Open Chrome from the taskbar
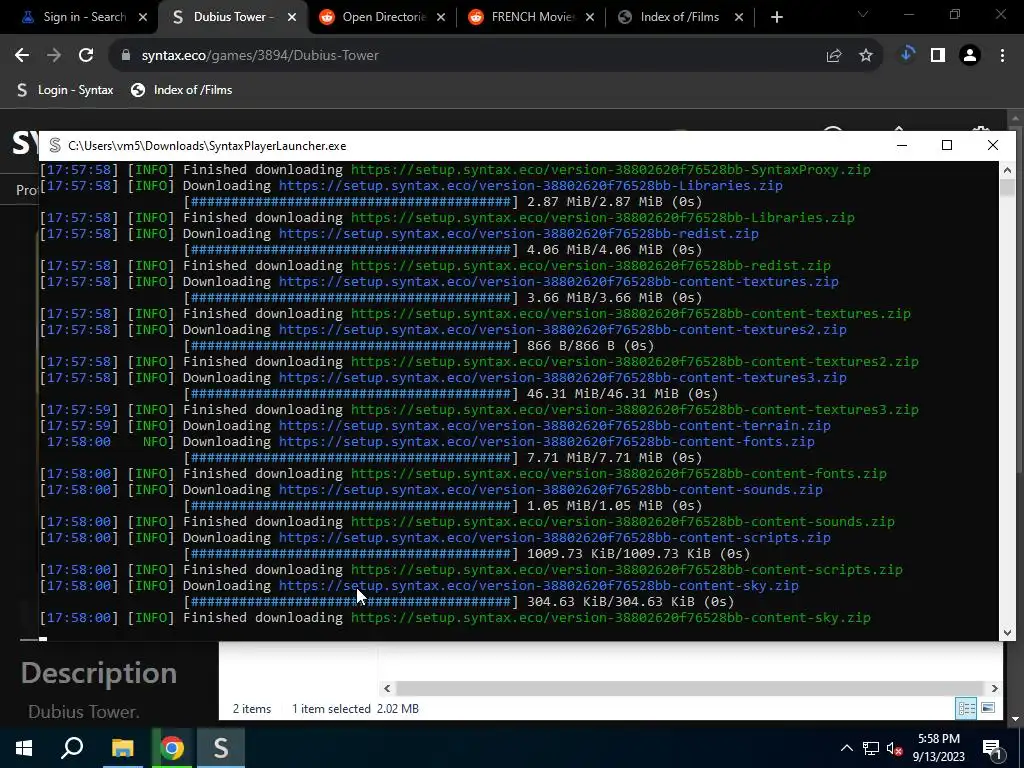 point(172,748)
